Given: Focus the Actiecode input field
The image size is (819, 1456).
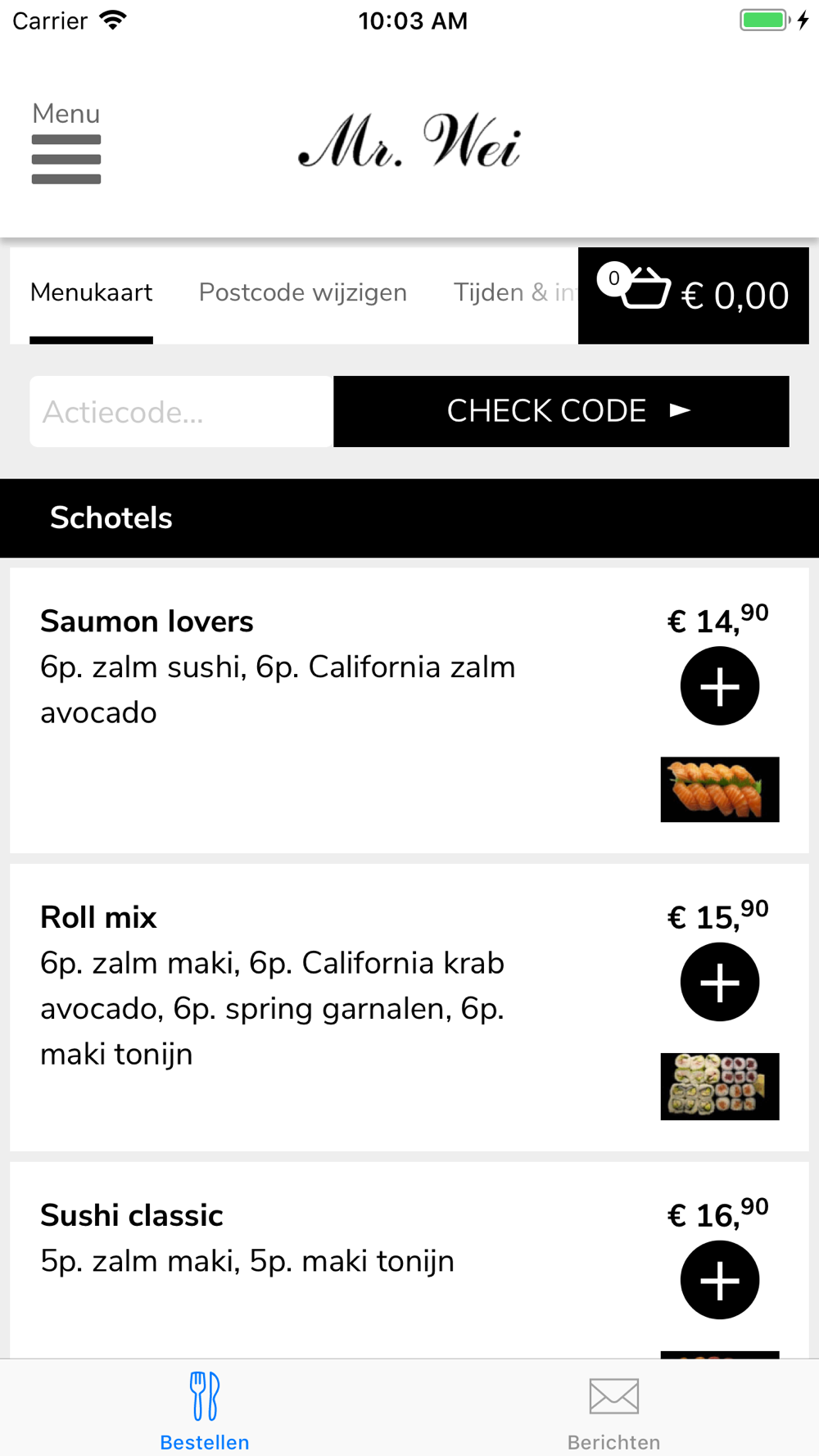Looking at the screenshot, I should pyautogui.click(x=182, y=411).
